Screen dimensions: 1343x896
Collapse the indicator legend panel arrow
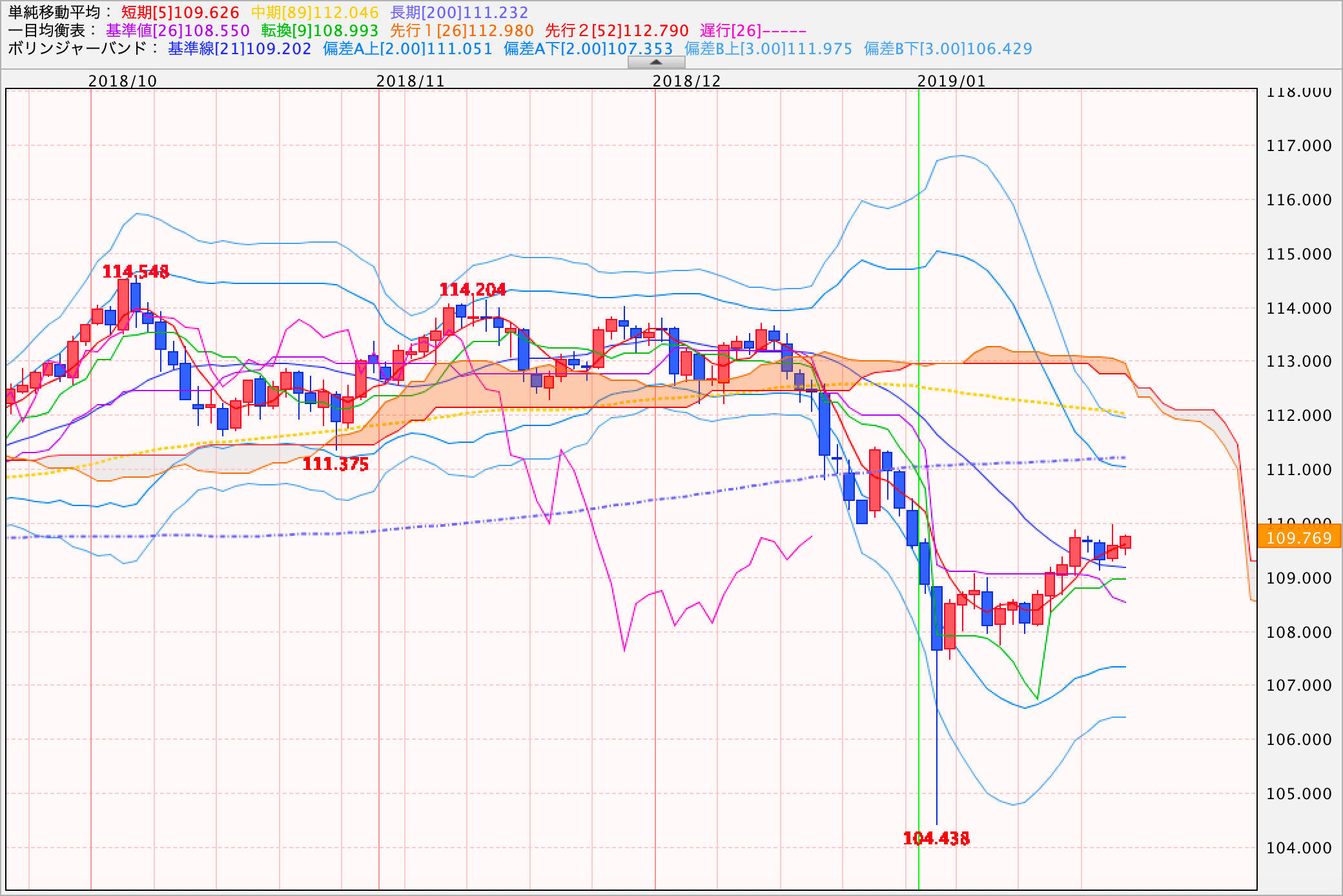[656, 62]
